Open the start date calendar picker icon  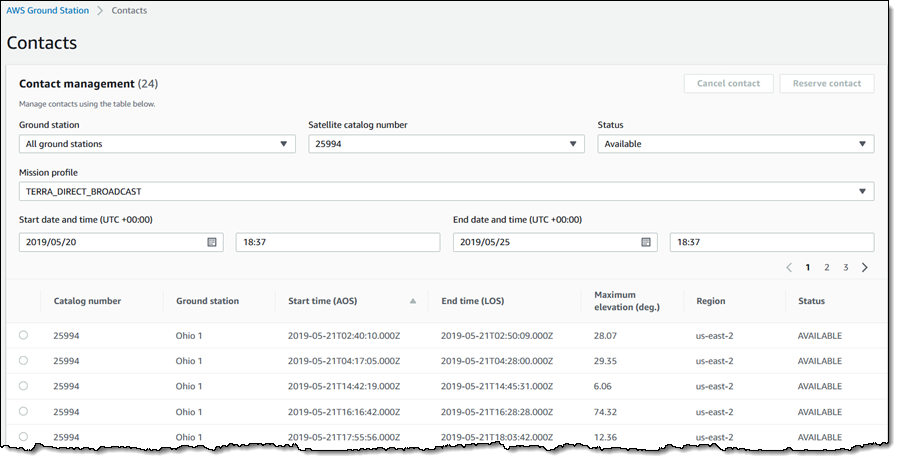(212, 242)
